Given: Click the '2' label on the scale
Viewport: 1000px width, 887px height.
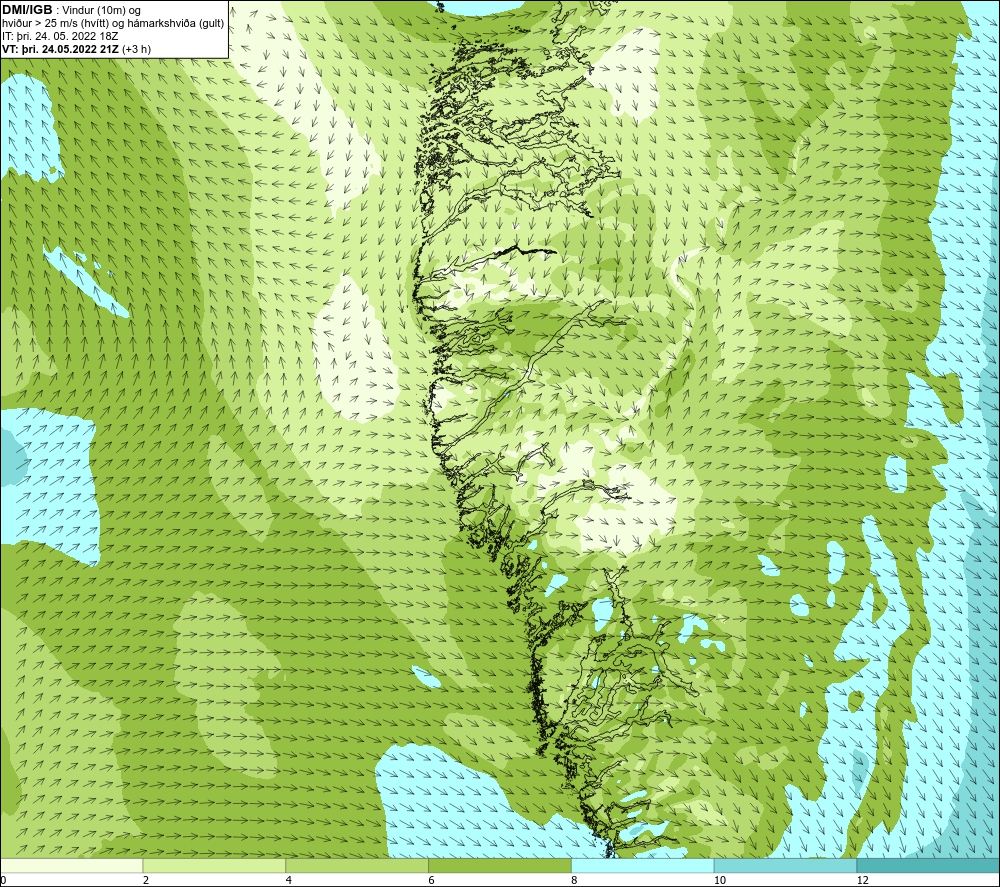Looking at the screenshot, I should (146, 880).
